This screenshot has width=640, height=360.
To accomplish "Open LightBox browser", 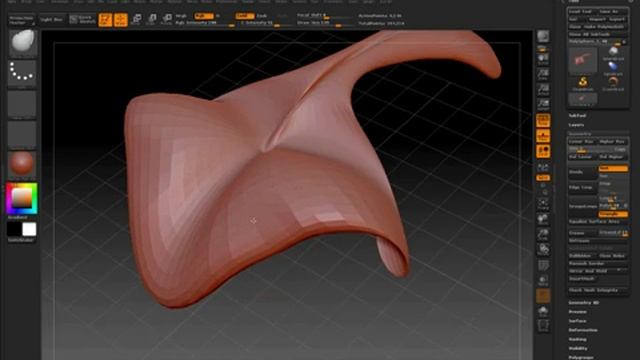I will pos(51,20).
